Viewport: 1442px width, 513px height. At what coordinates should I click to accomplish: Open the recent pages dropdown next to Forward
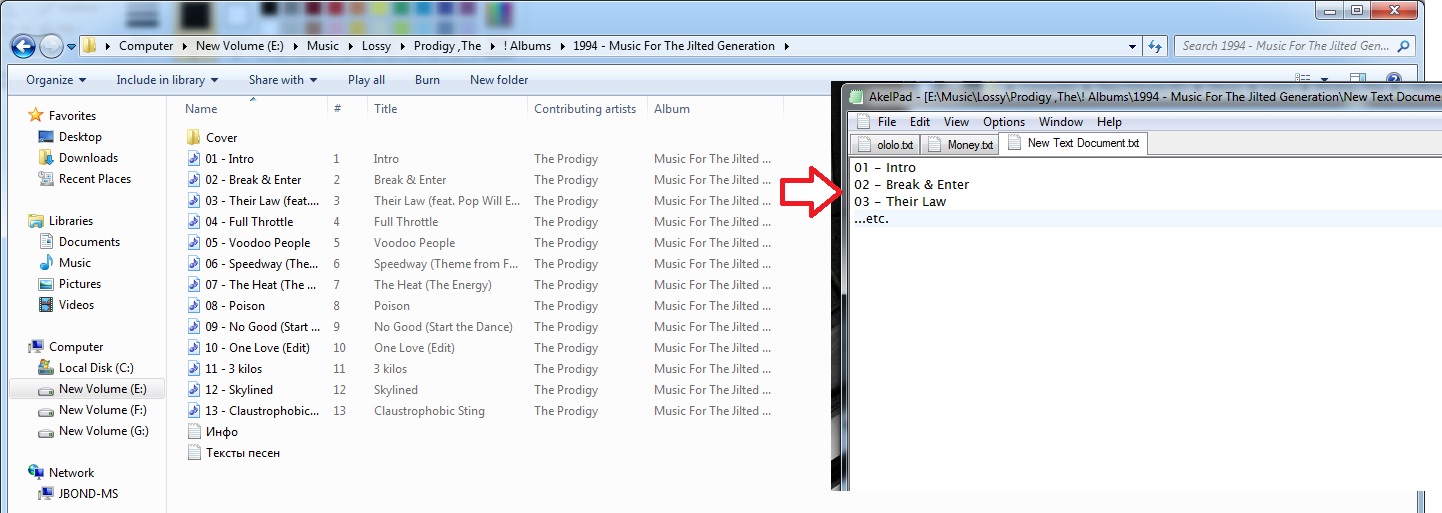coord(70,46)
